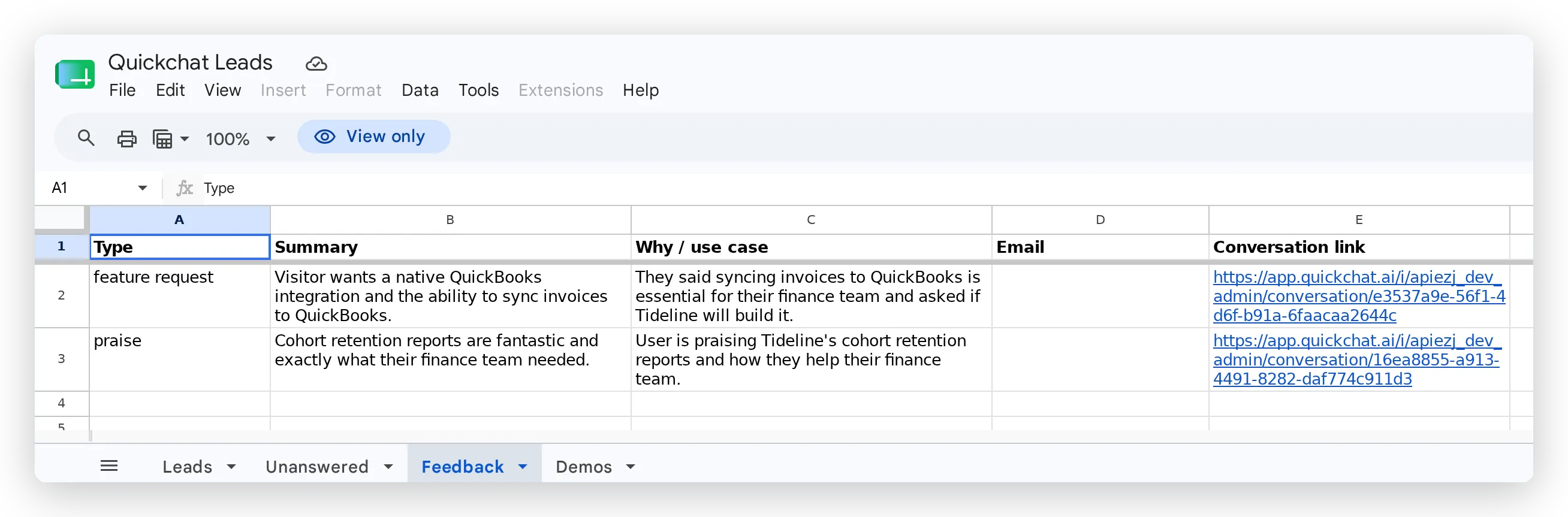Open the Unanswered tab dropdown arrow

coord(388,467)
